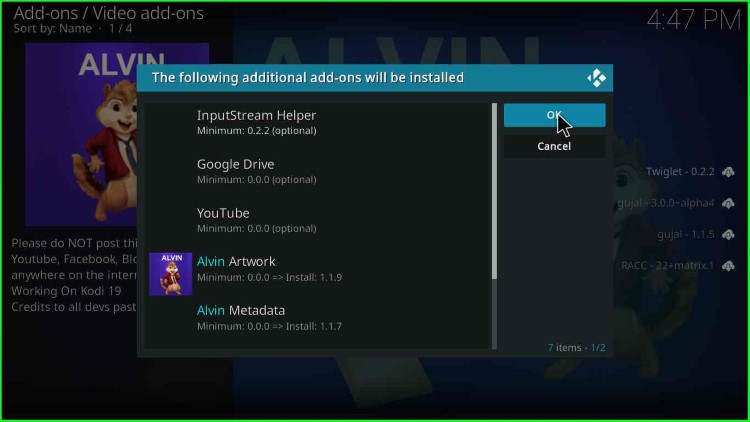Image resolution: width=750 pixels, height=422 pixels.
Task: Click the Kodi logo in the dialog header
Action: (x=596, y=78)
